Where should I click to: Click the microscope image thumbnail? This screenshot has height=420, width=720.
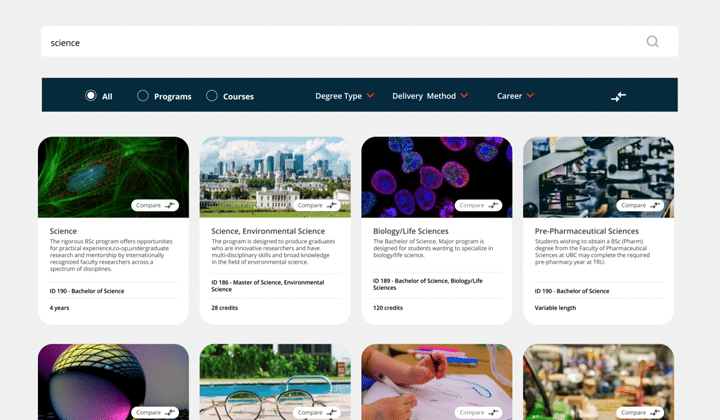point(598,177)
